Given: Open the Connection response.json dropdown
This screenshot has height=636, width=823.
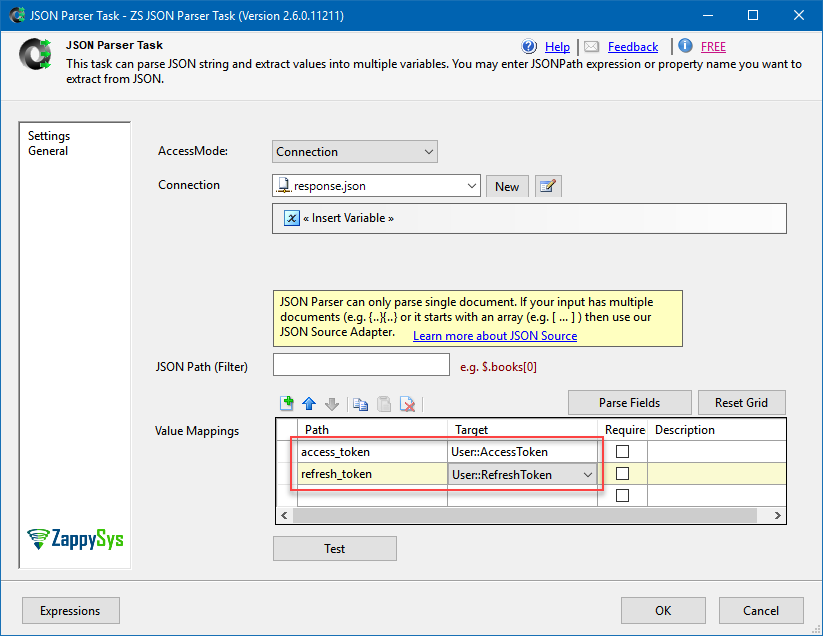Looking at the screenshot, I should [x=376, y=186].
